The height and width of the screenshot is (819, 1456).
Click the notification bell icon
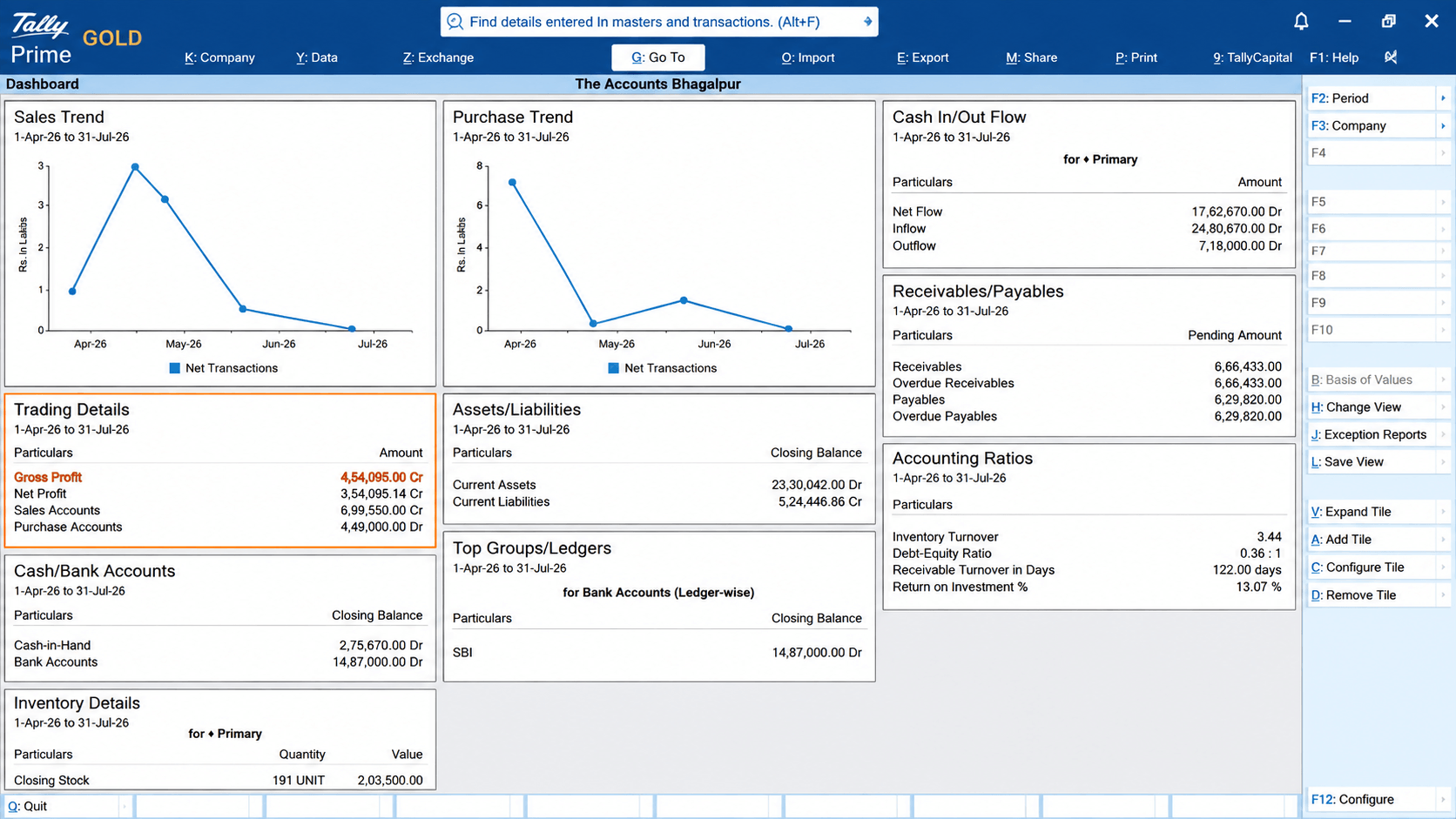coord(1301,22)
